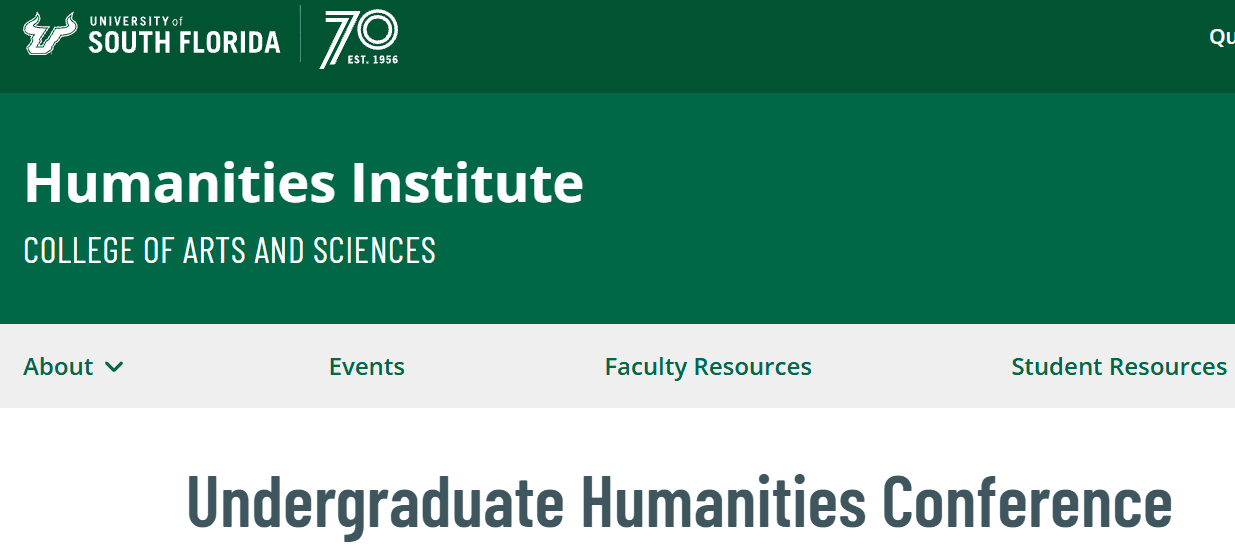The width and height of the screenshot is (1235, 550).
Task: Open the Faculty Resources section
Action: click(x=708, y=367)
